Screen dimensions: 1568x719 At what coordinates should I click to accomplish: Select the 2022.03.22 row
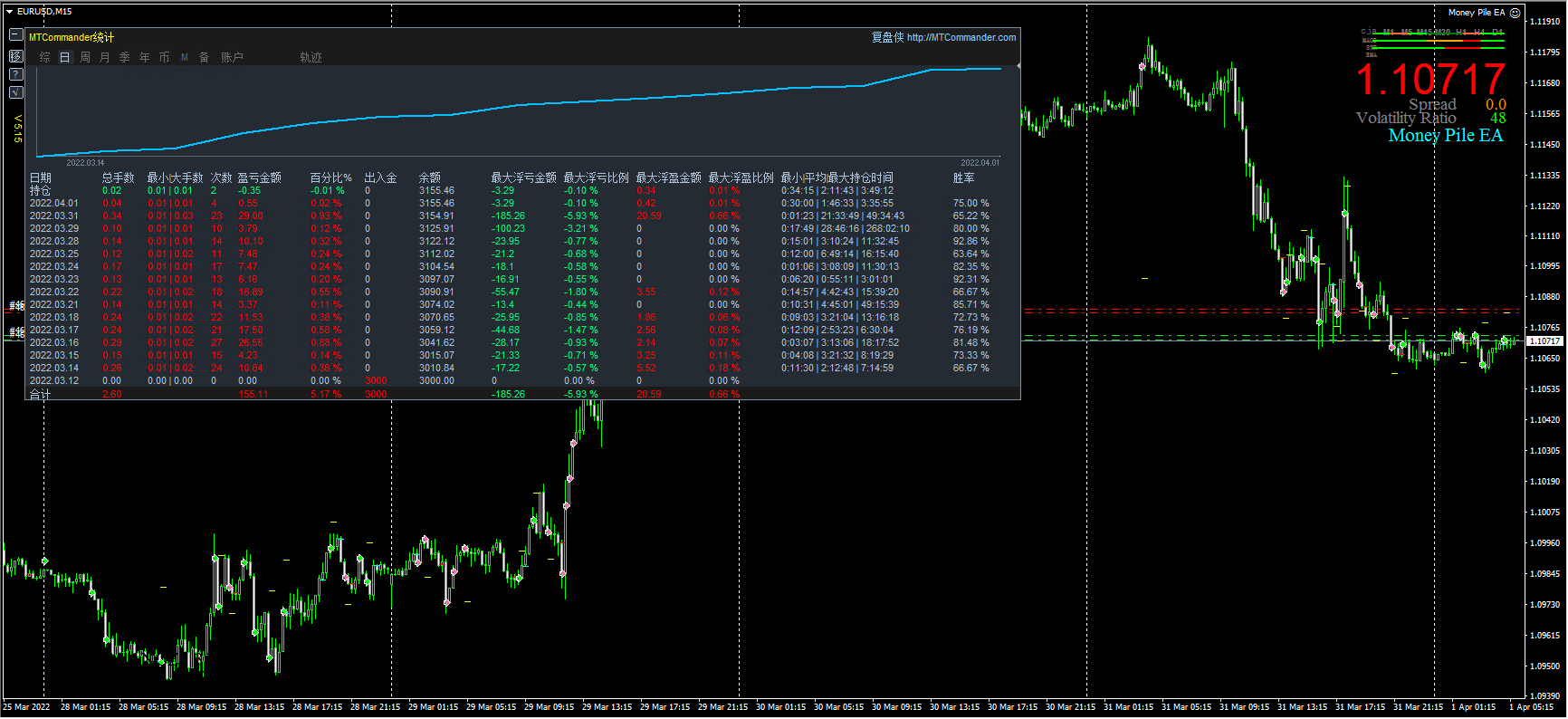[522, 292]
